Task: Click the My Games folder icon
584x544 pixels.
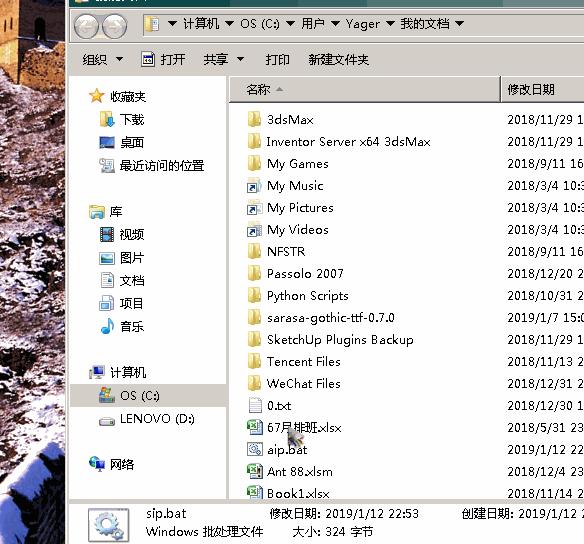Action: 254,163
